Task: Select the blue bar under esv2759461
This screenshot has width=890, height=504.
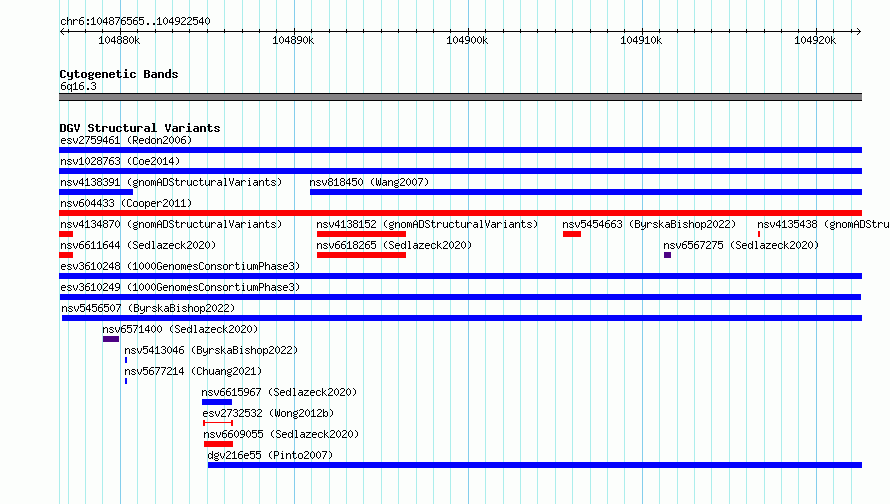Action: pos(460,150)
